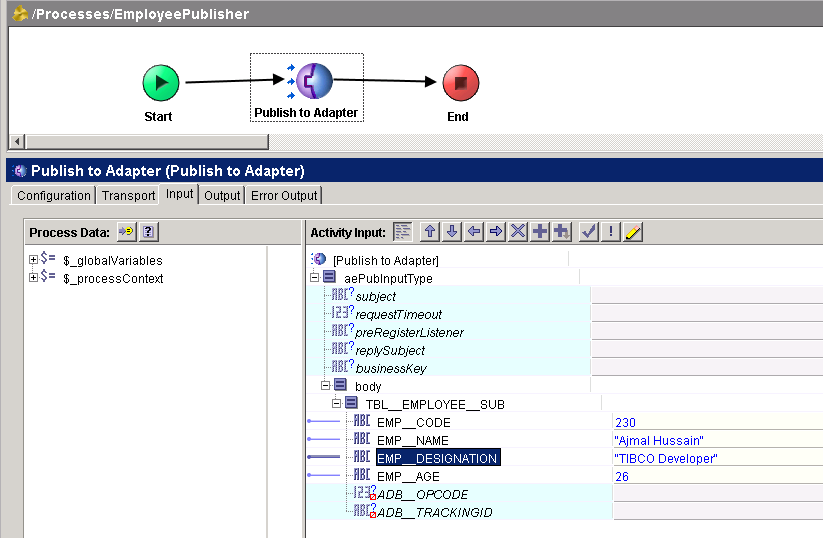This screenshot has width=823, height=538.
Task: Click the left arrow of the canvas scrollbar
Action: click(17, 141)
